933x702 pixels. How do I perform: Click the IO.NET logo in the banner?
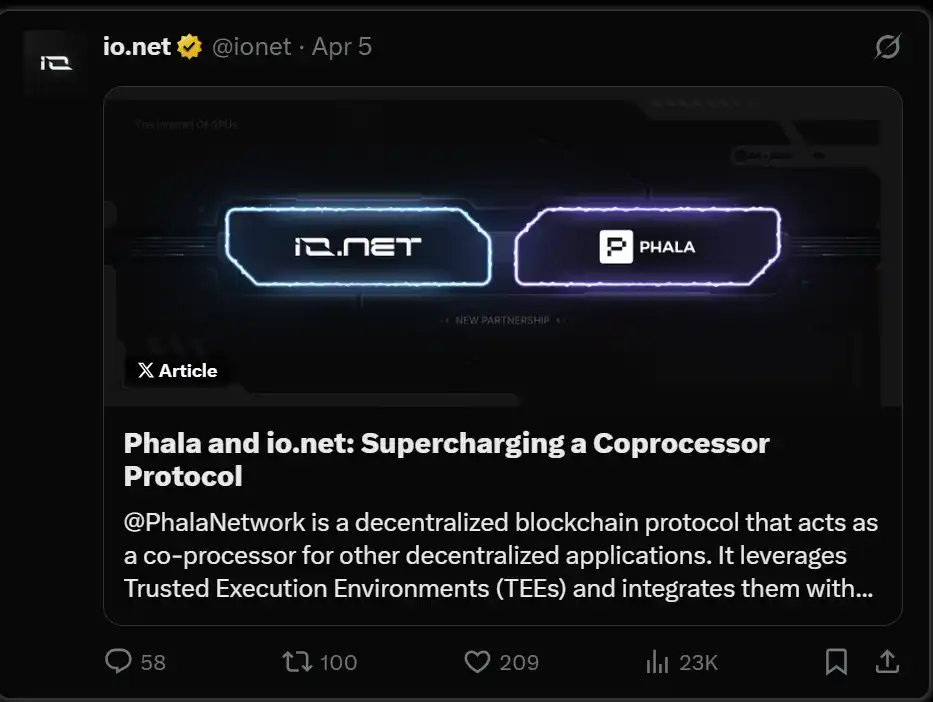click(358, 246)
